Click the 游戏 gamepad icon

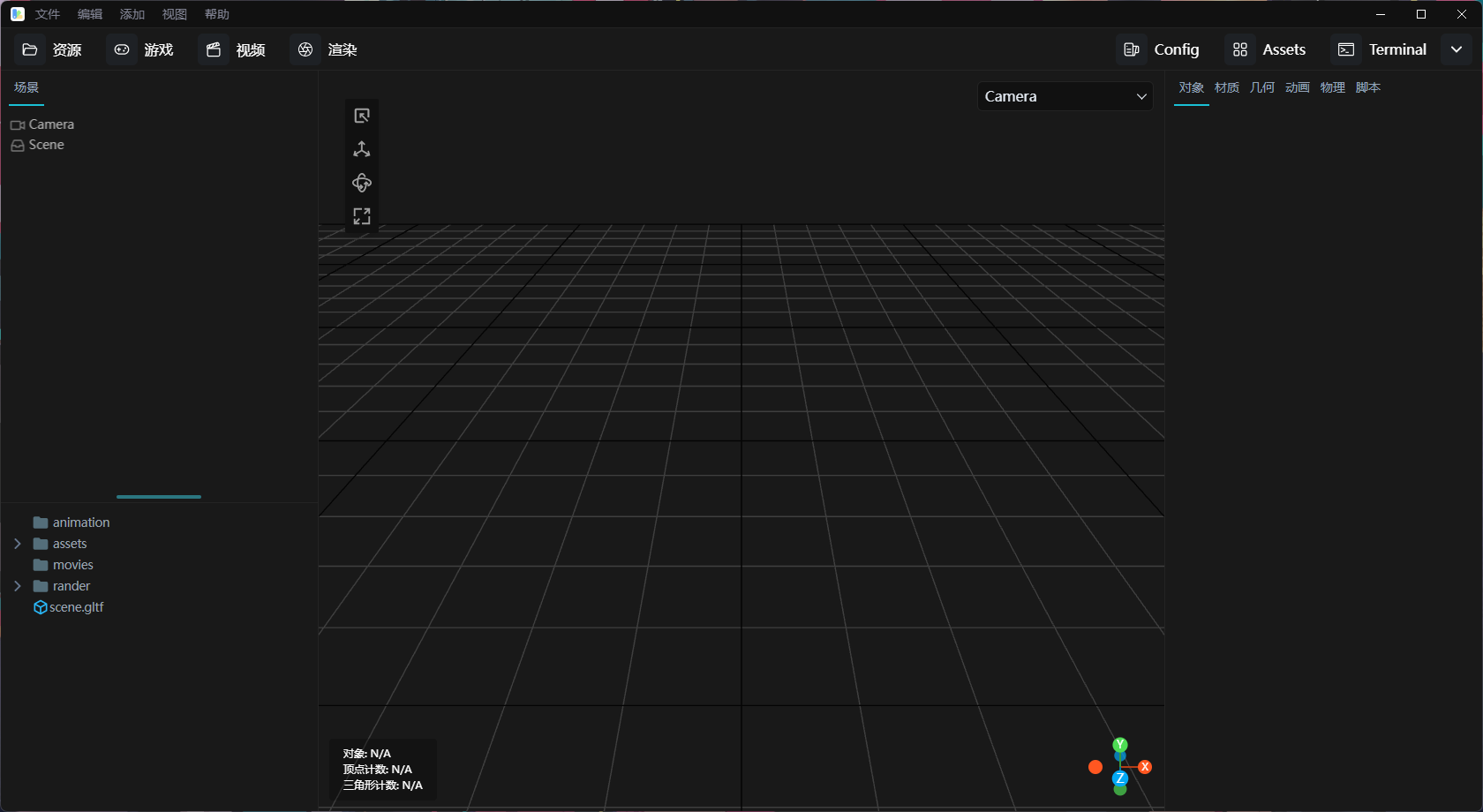tap(122, 49)
